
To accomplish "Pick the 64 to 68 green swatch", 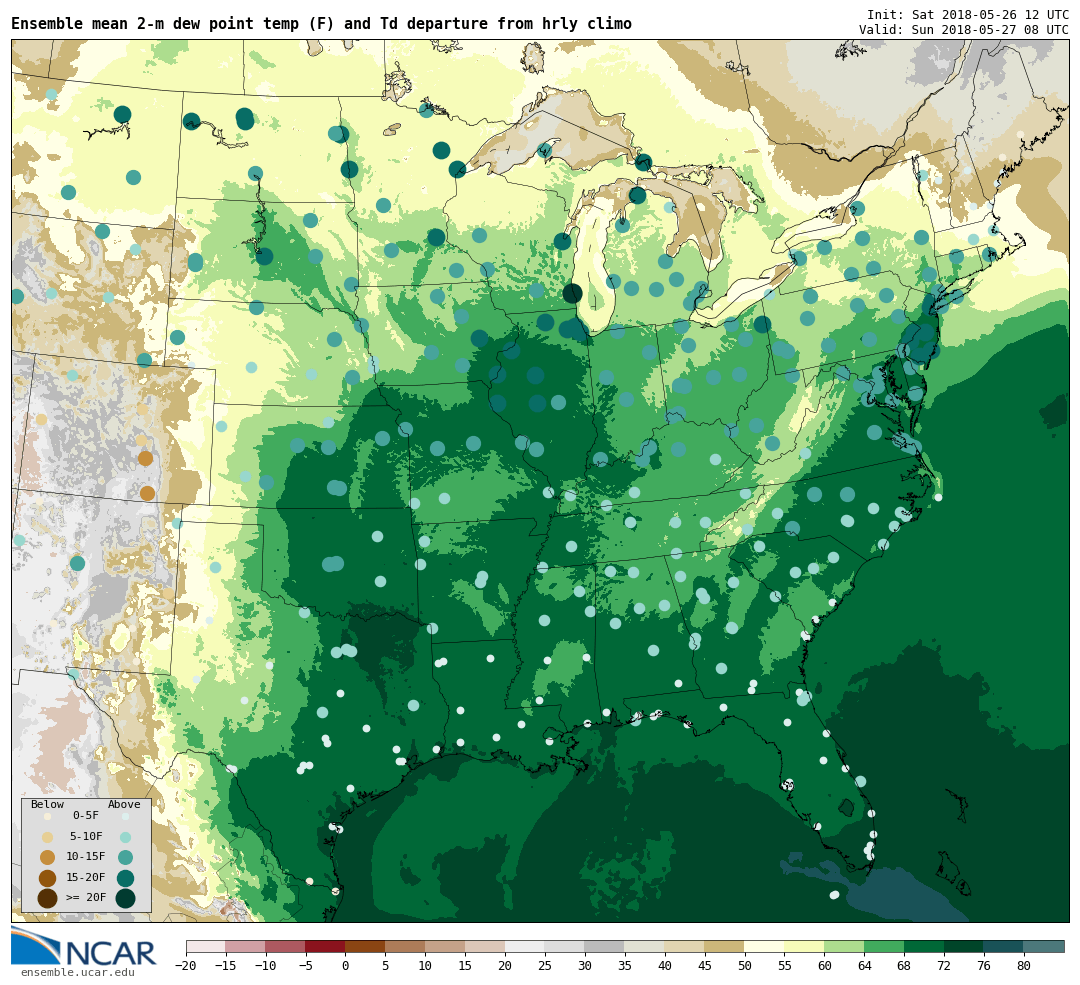I will tap(884, 946).
